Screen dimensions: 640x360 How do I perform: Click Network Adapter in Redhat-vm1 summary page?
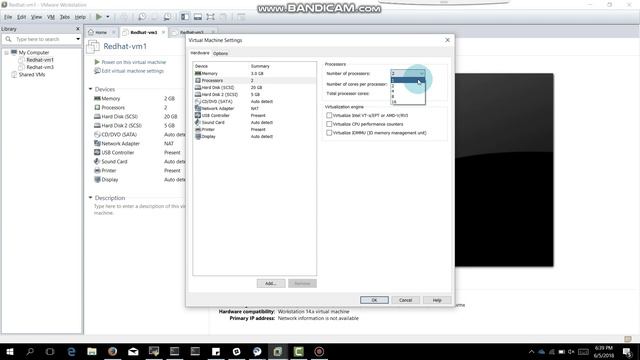[120, 143]
